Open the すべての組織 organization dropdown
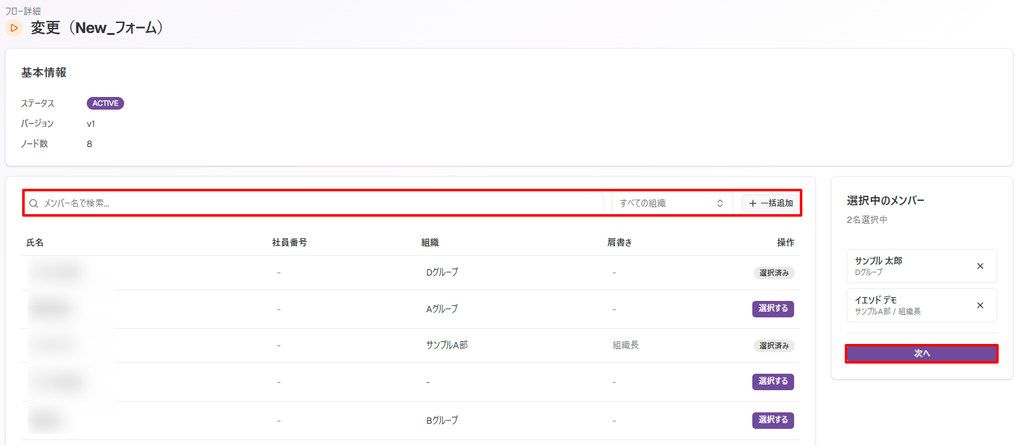Screen dimensions: 1024x446 pyautogui.click(x=672, y=204)
